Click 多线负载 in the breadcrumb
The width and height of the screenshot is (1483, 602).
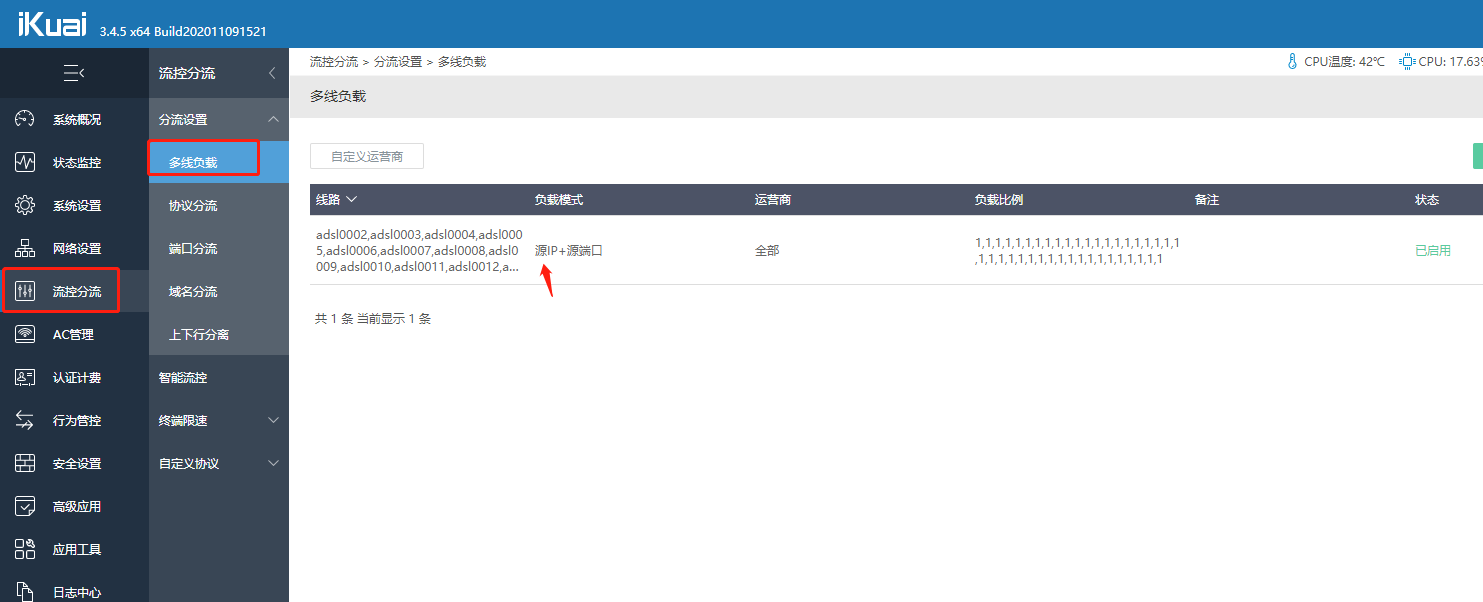click(462, 62)
